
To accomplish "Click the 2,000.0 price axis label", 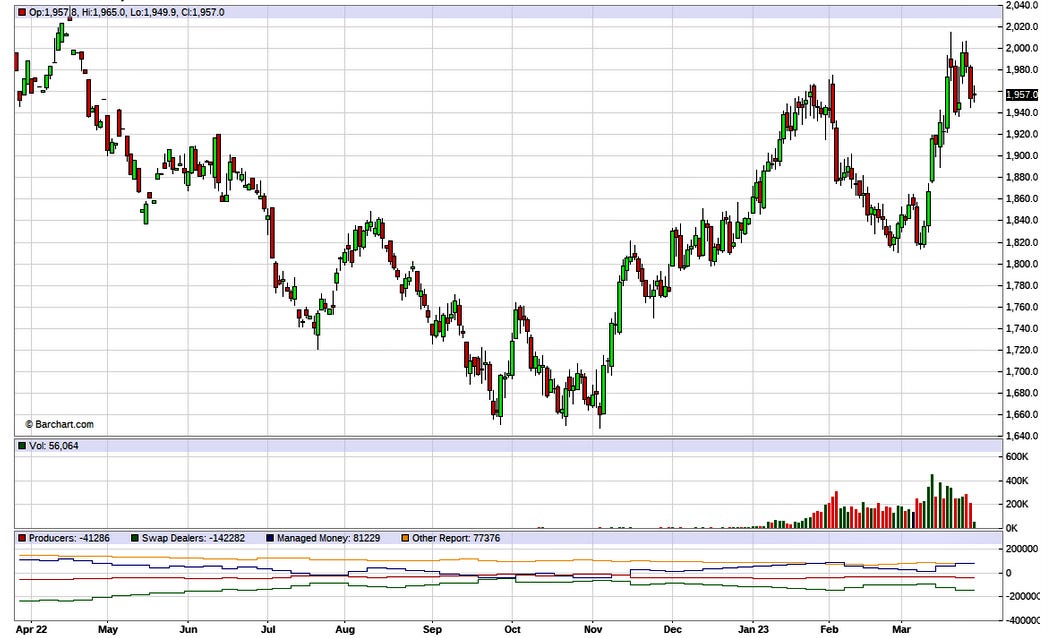I will click(x=1022, y=48).
